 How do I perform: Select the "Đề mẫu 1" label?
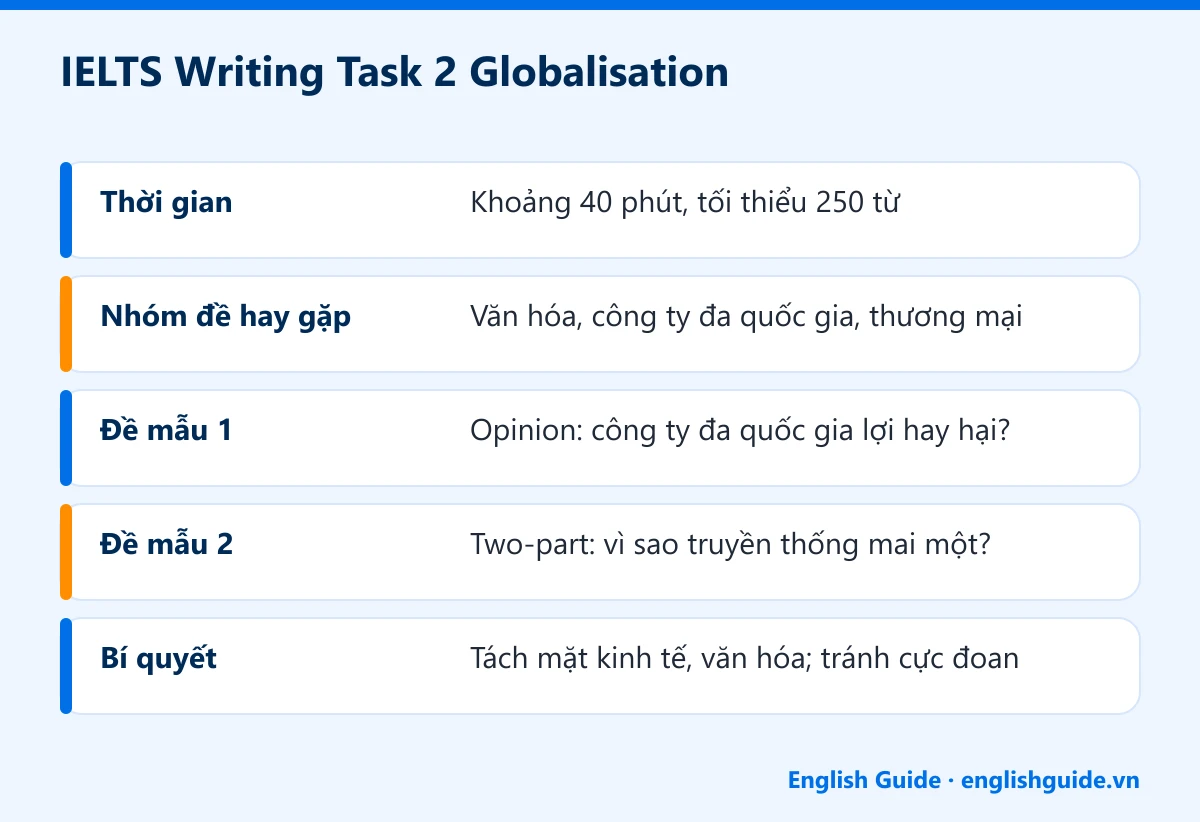point(166,431)
